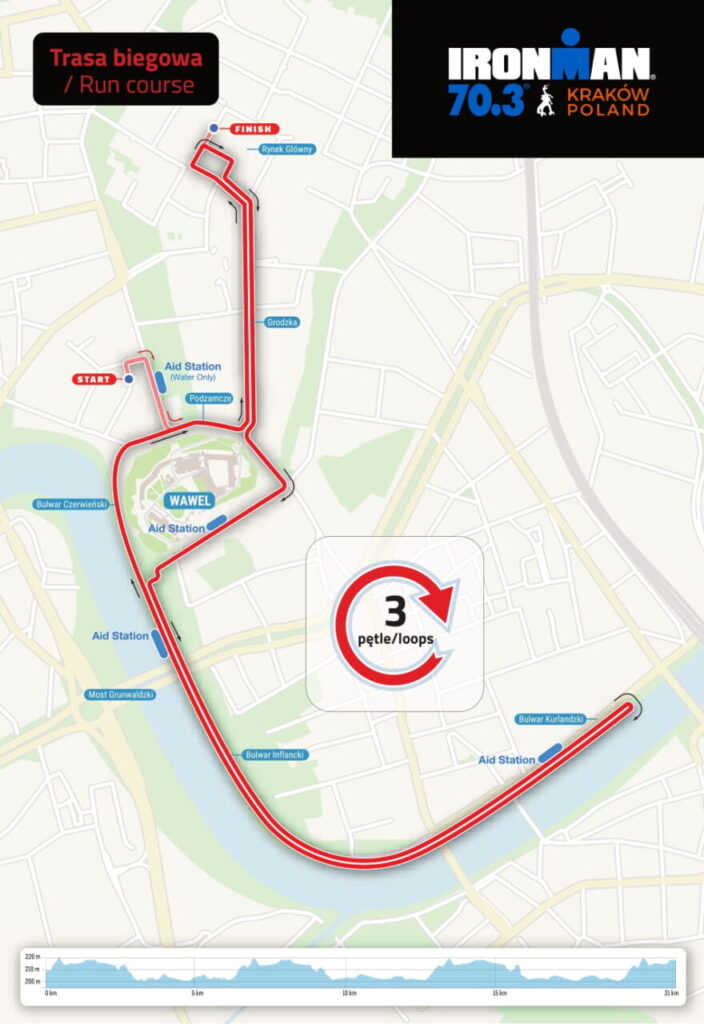Click the Most Grunwaldzki label

pos(120,694)
